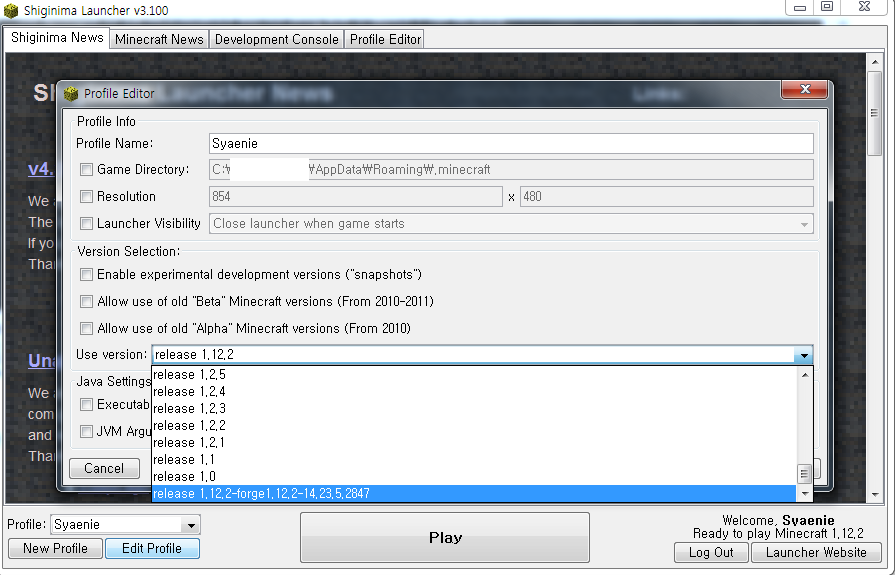Click news panel scroll down arrow
Viewport: 895px width, 575px height.
point(874,496)
